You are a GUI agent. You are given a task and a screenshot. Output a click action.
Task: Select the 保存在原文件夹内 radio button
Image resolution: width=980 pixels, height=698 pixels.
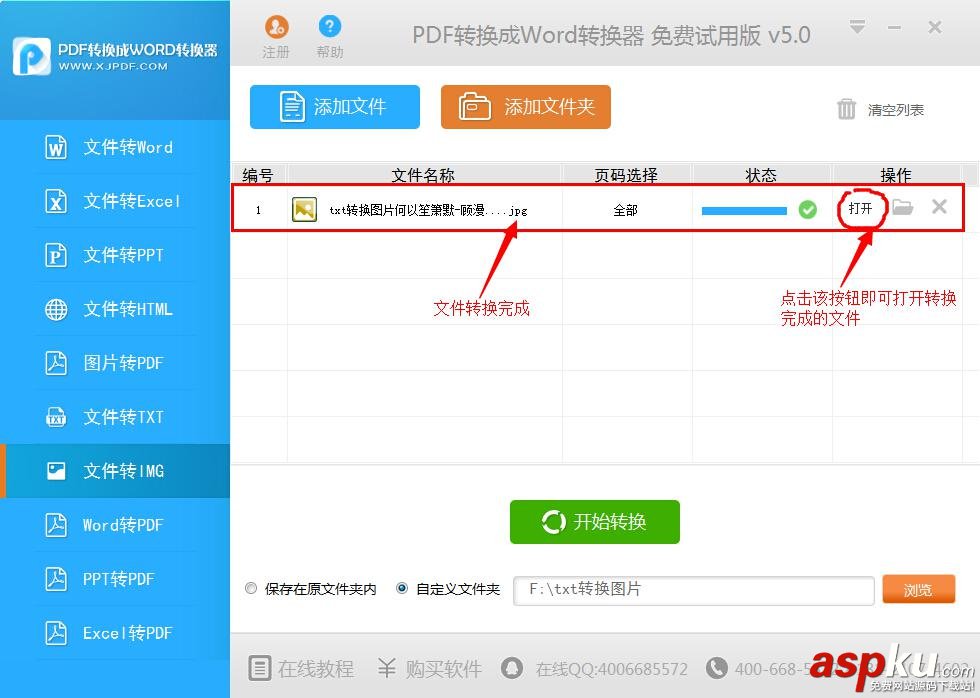[x=251, y=588]
